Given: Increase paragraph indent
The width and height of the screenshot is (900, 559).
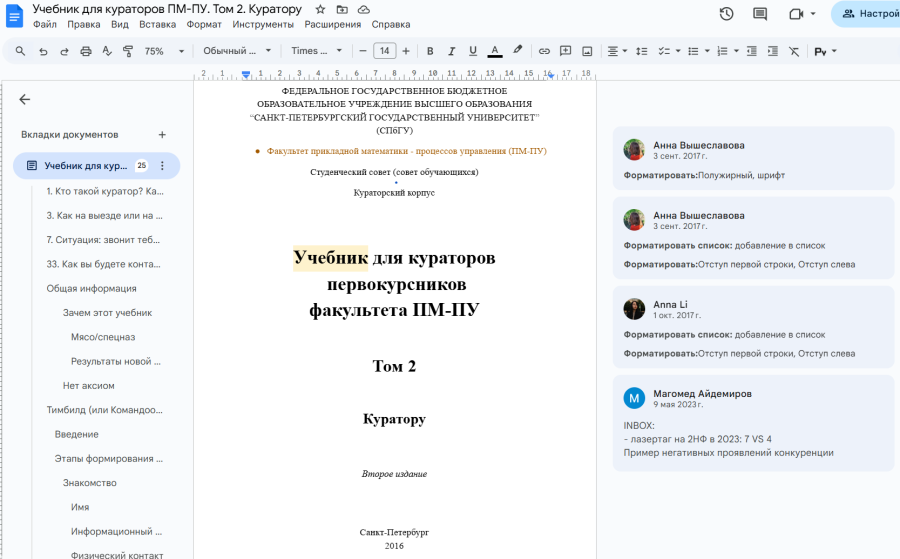Looking at the screenshot, I should [773, 51].
